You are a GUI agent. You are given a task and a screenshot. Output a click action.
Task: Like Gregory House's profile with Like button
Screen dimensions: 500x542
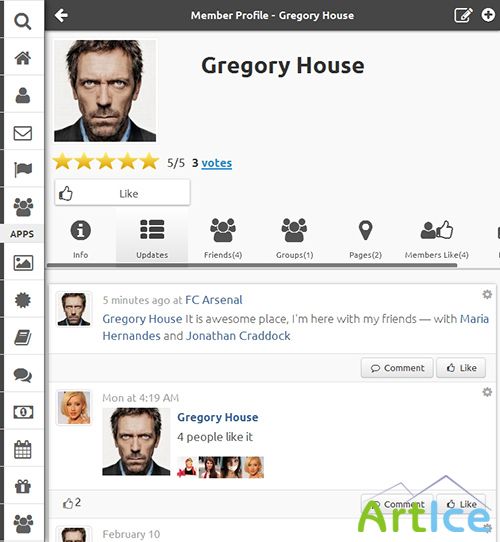(x=122, y=193)
